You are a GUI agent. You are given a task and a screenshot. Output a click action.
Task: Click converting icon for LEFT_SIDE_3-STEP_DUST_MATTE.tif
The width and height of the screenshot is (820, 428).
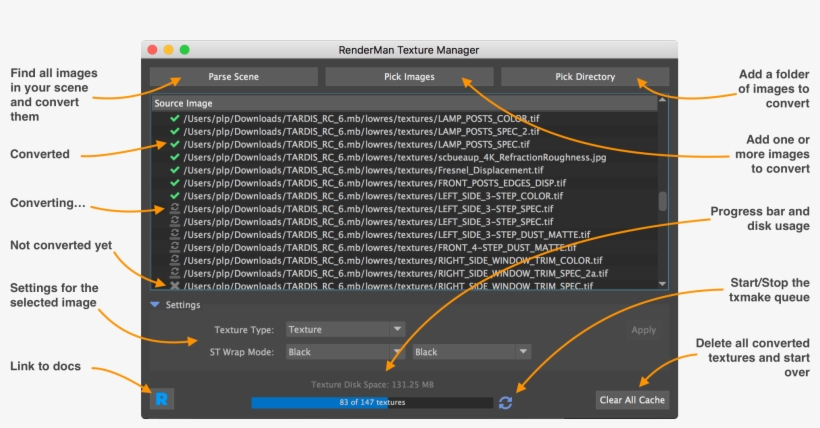tap(175, 234)
